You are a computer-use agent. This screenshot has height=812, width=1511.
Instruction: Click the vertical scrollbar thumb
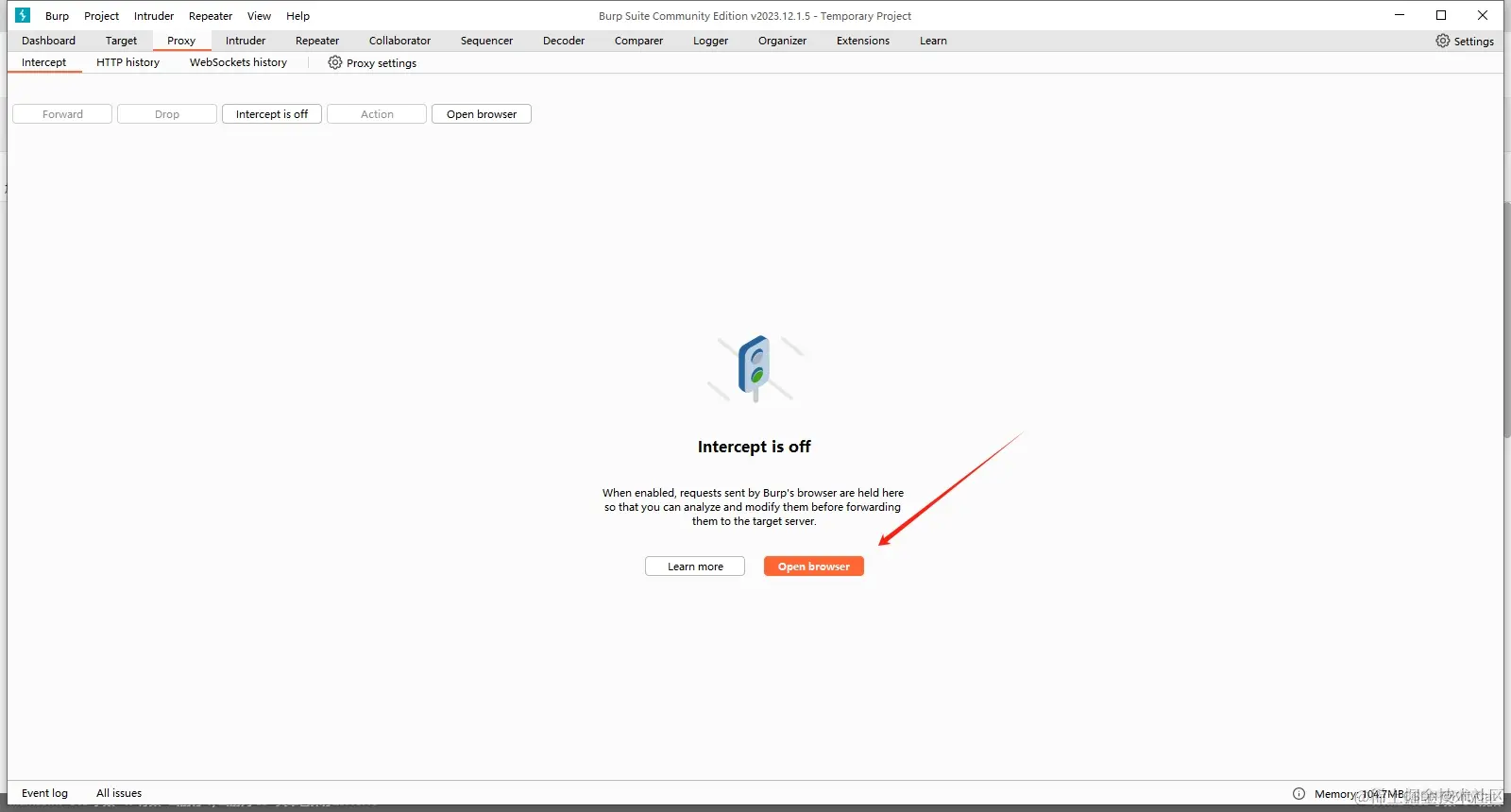(x=1507, y=319)
